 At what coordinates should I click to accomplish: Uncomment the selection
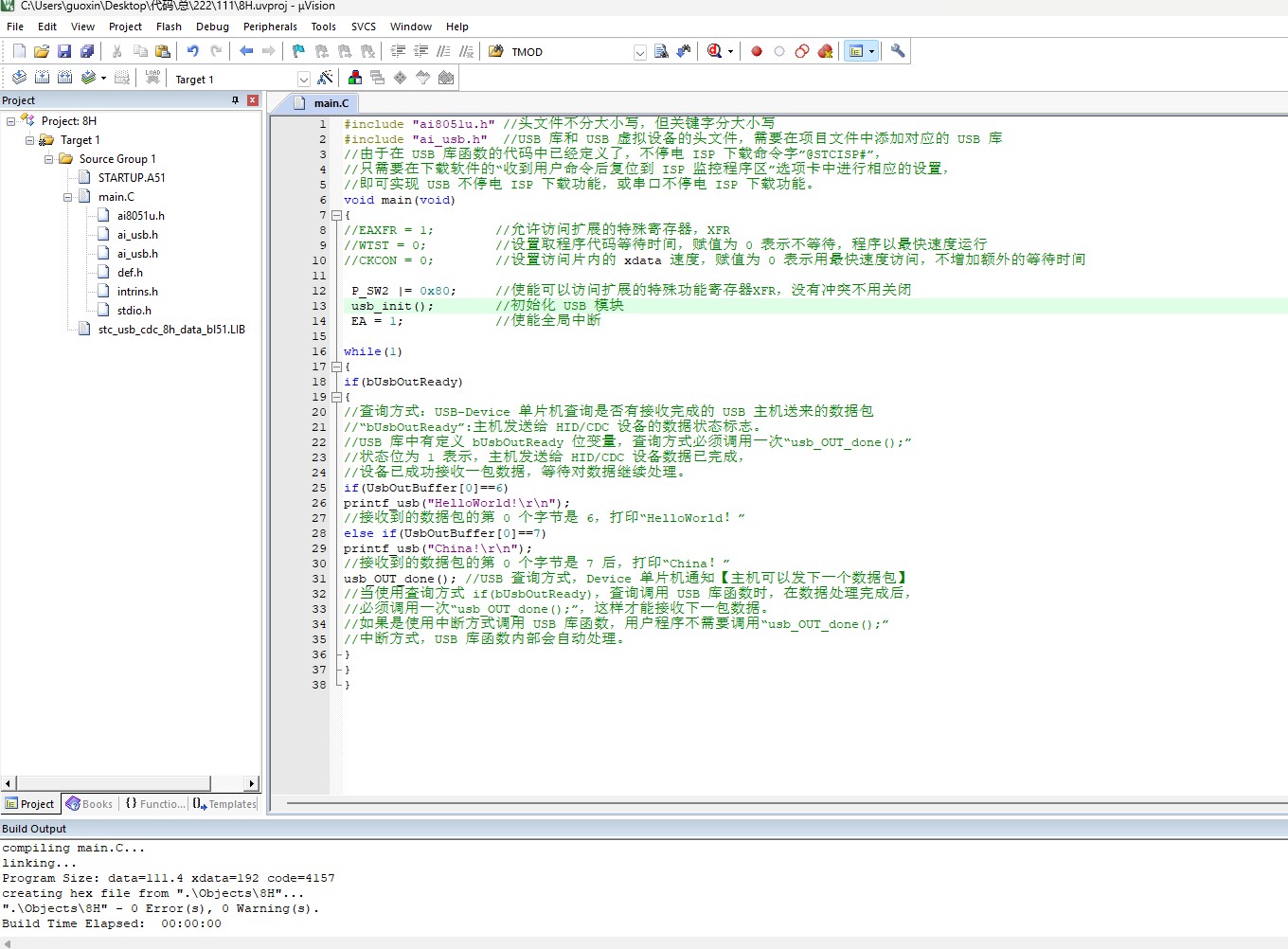(466, 51)
